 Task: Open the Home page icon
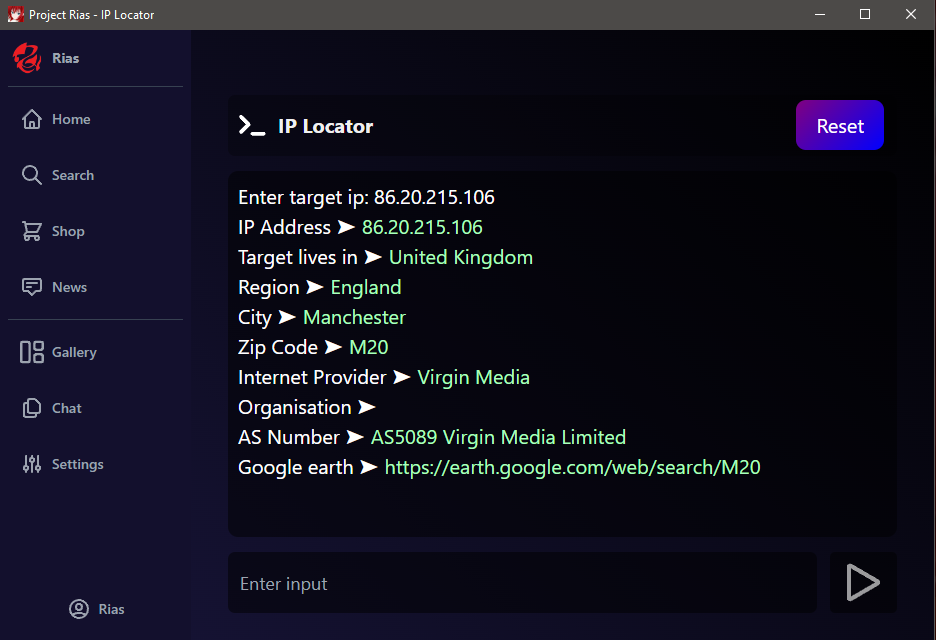[x=32, y=119]
